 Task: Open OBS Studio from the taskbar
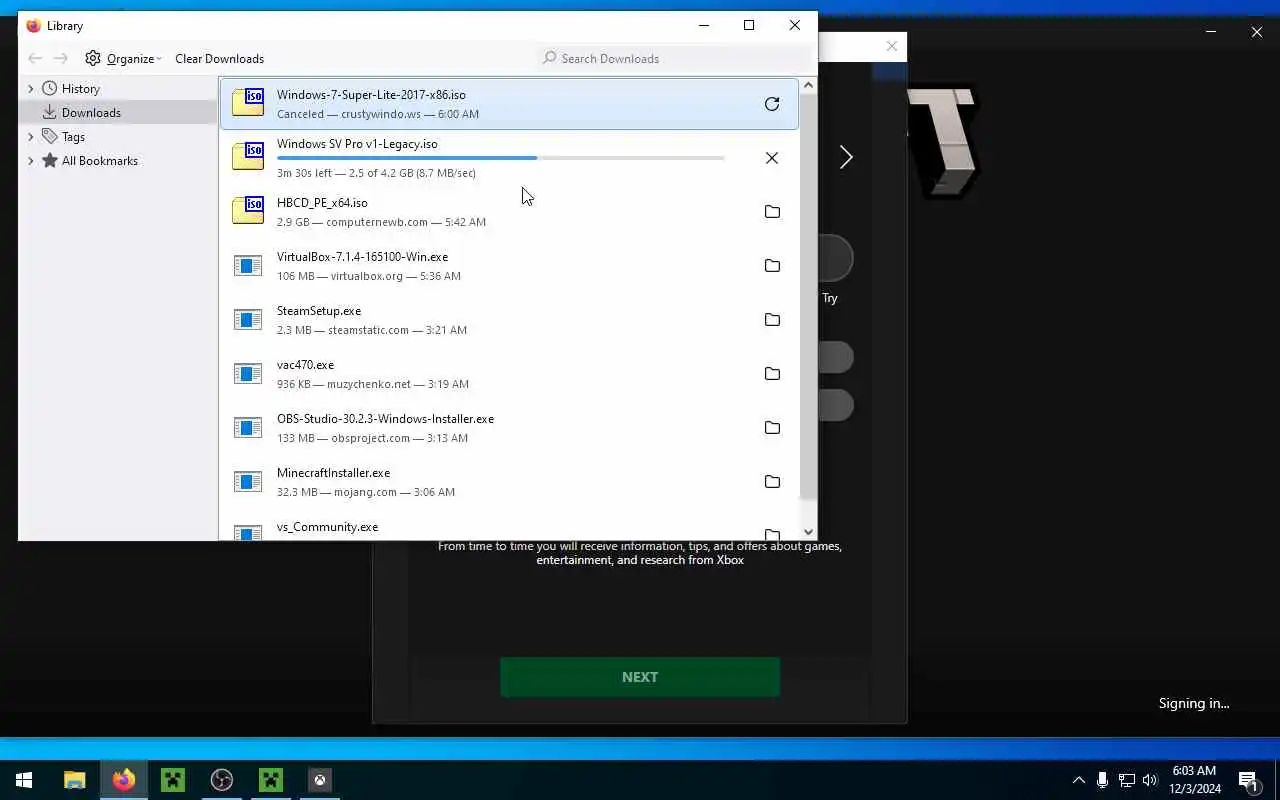tap(222, 780)
